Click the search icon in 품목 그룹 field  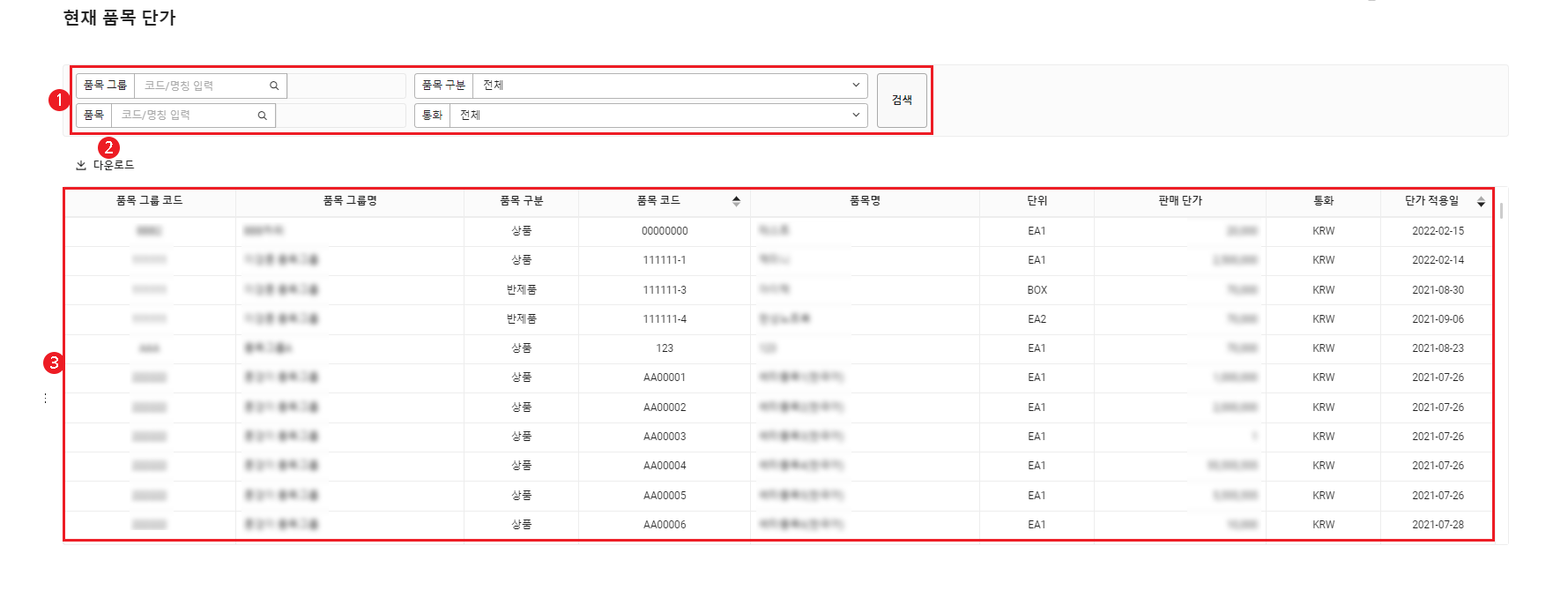274,86
